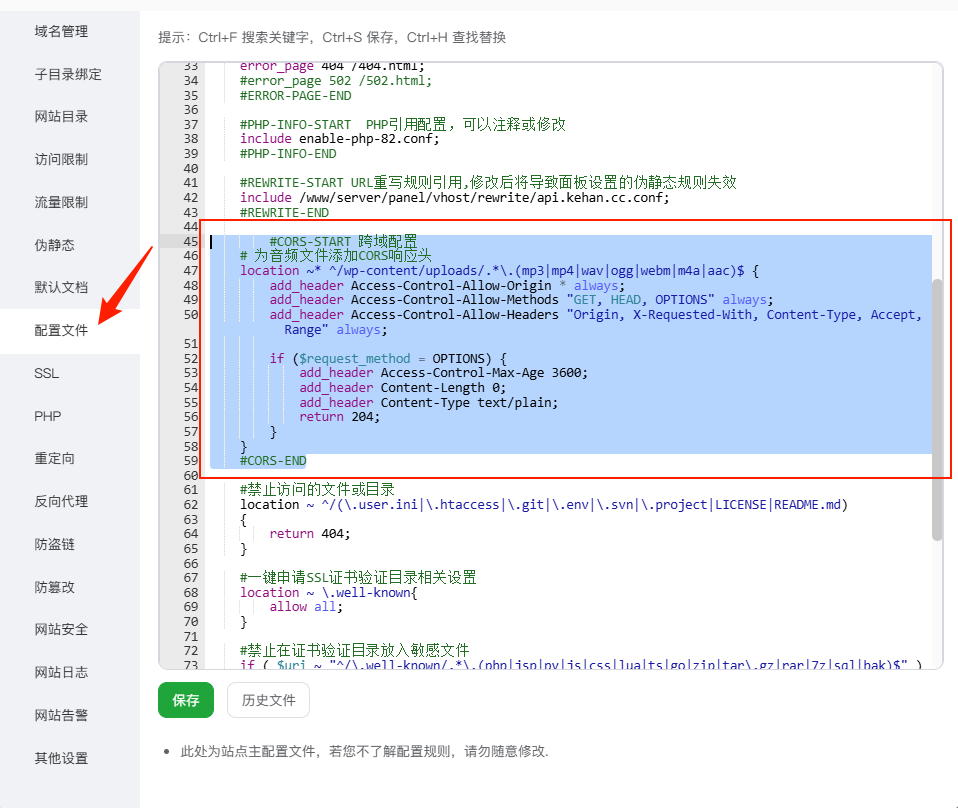
Task: Switch to the PHP sidebar item
Action: point(48,415)
